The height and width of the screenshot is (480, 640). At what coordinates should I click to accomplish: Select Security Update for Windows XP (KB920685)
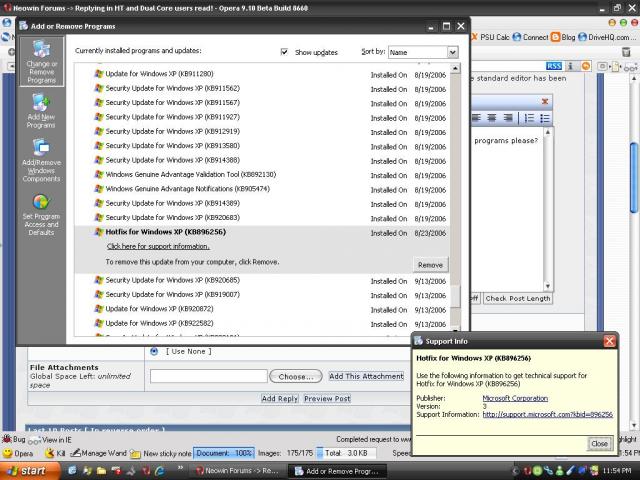point(262,280)
